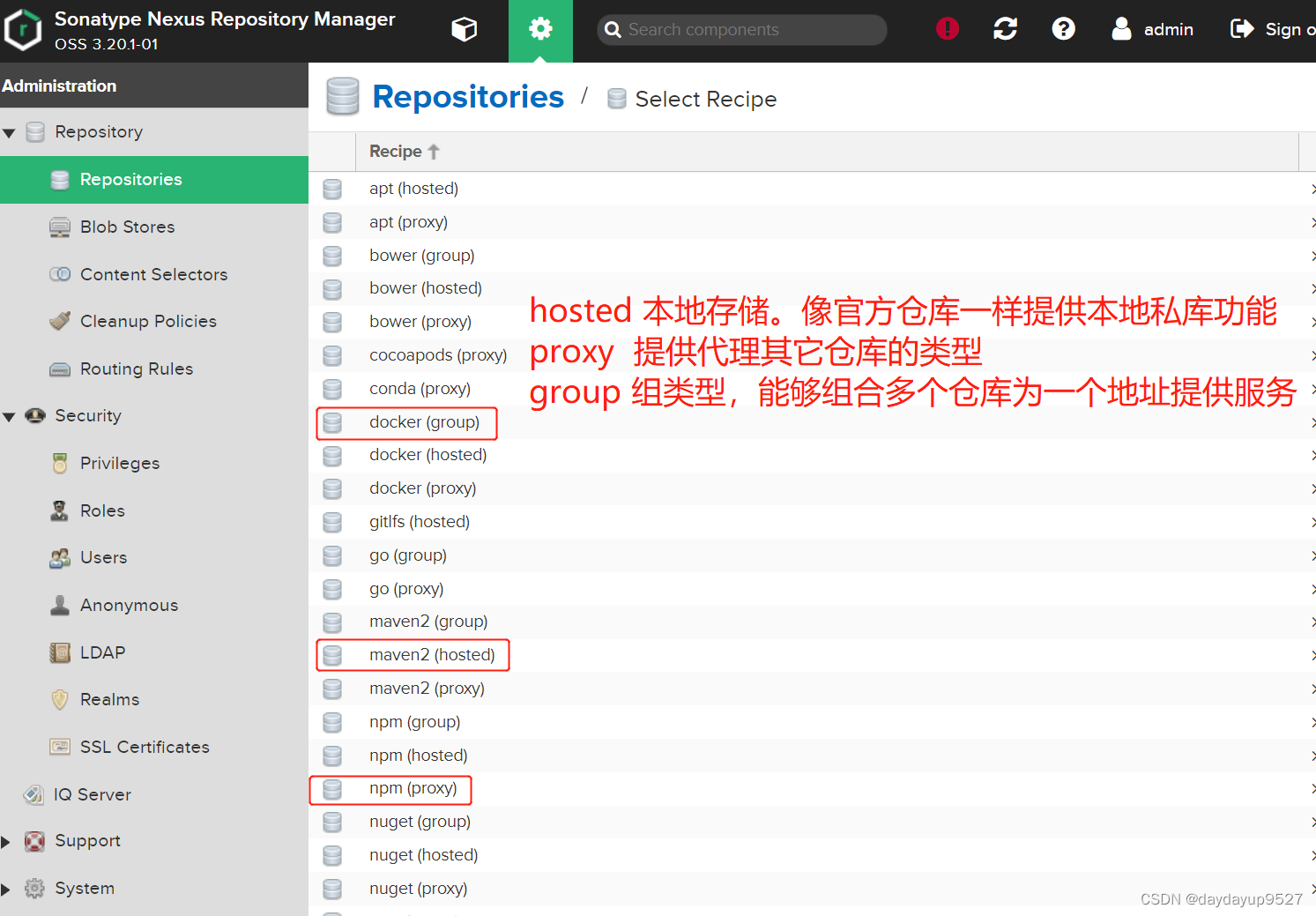1316x916 pixels.
Task: Open Roles in the sidebar
Action: coord(154,510)
